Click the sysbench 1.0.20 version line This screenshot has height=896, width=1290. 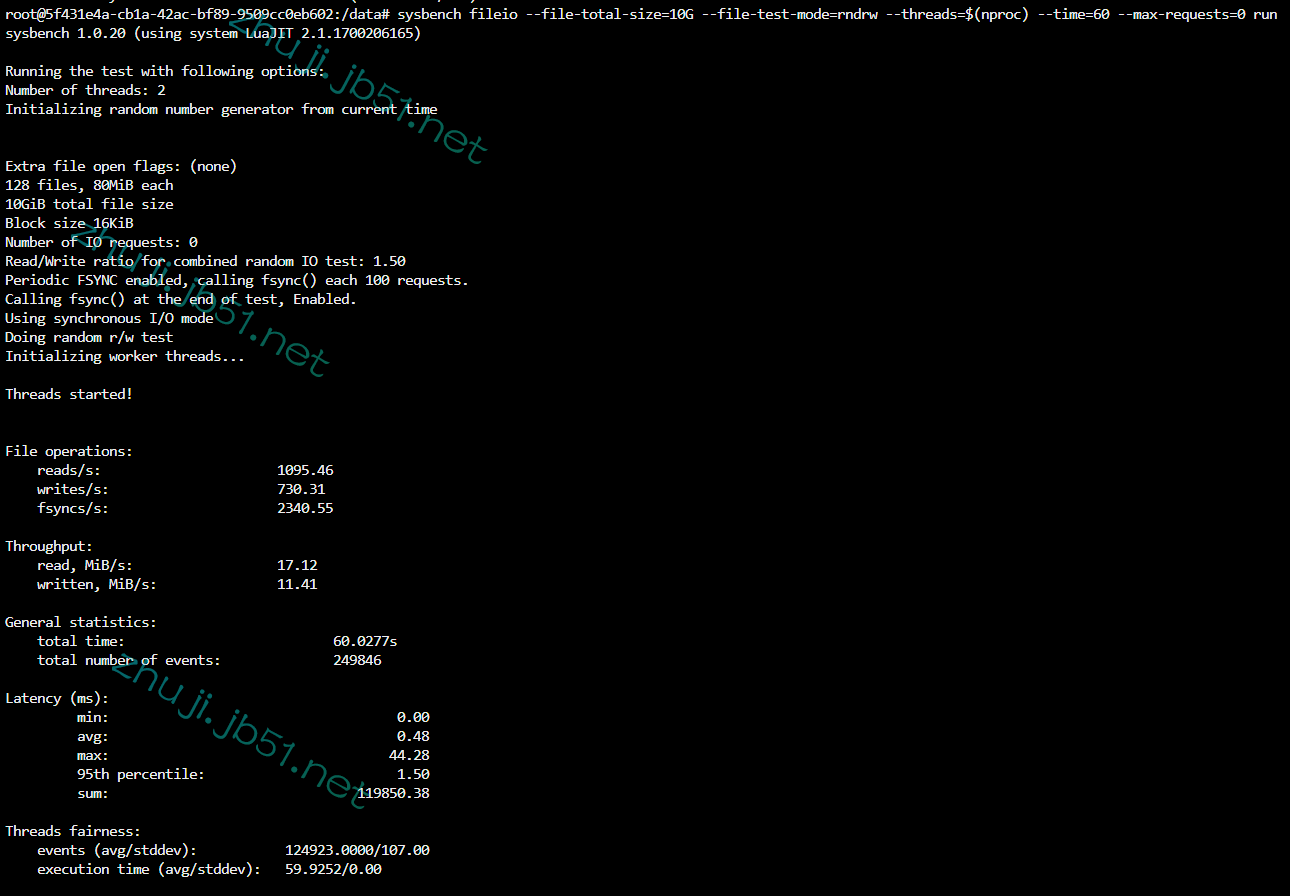click(x=213, y=34)
